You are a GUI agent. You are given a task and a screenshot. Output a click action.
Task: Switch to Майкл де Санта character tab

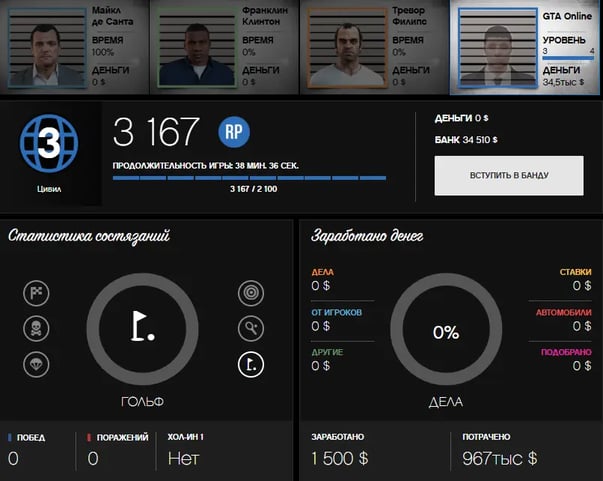[x=75, y=47]
